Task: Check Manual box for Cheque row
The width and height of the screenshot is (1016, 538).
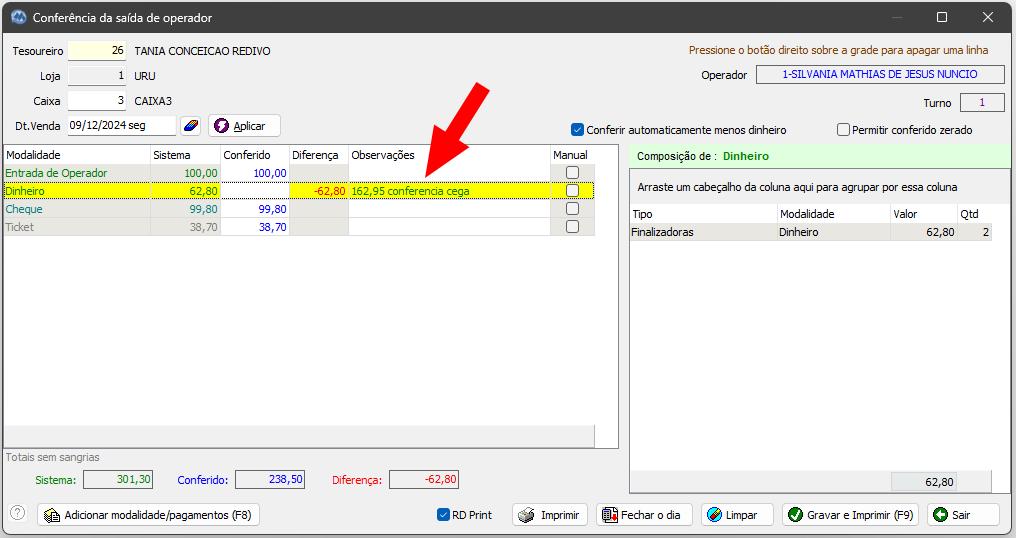Action: (x=572, y=209)
